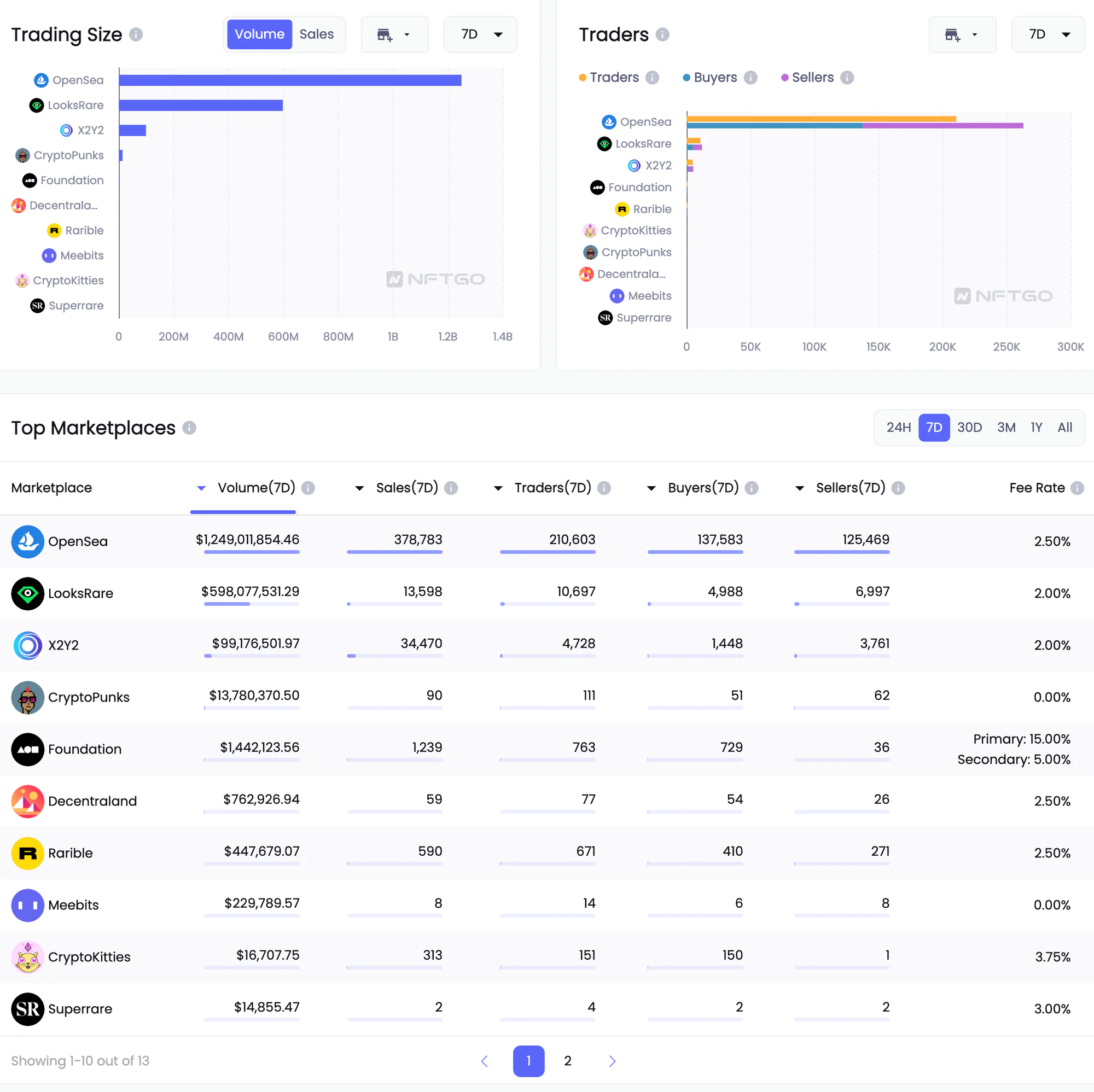Viewport: 1094px width, 1092px height.
Task: Click the Superrare logo in the table
Action: click(28, 1009)
